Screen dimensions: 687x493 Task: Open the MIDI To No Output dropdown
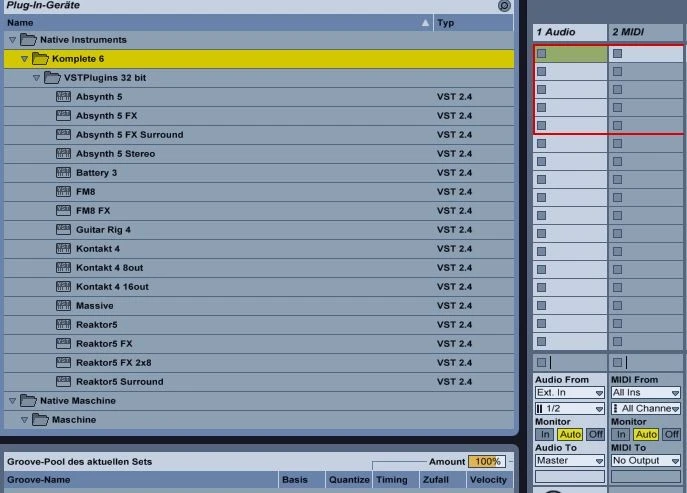pyautogui.click(x=646, y=461)
